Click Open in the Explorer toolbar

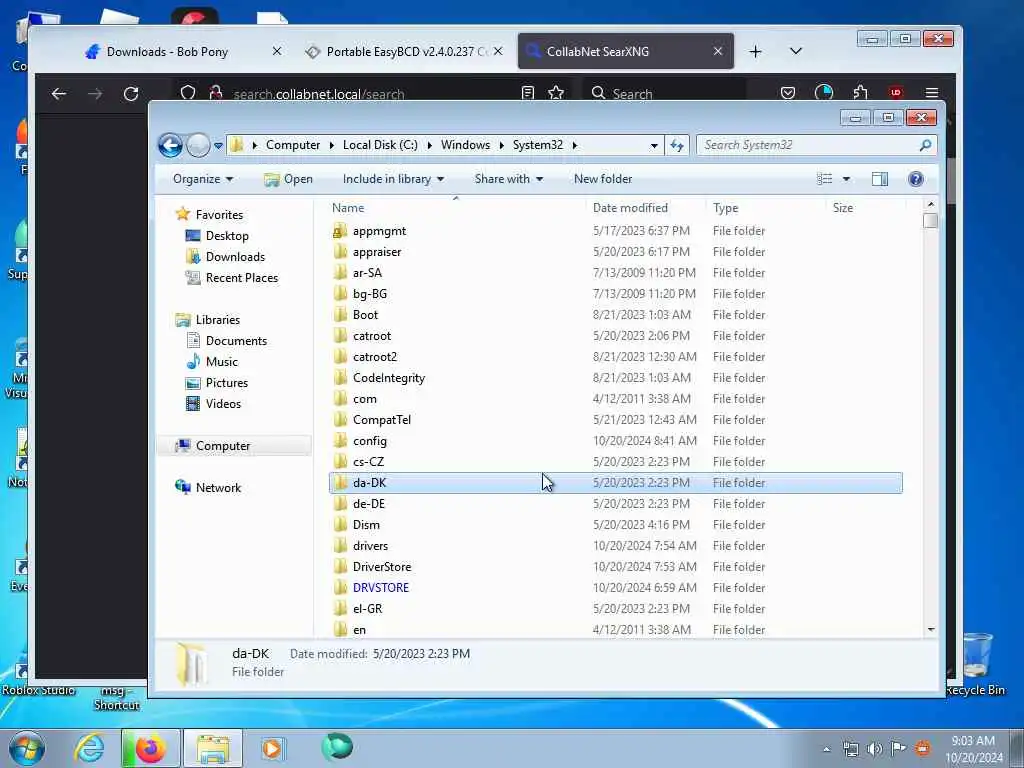click(x=289, y=179)
